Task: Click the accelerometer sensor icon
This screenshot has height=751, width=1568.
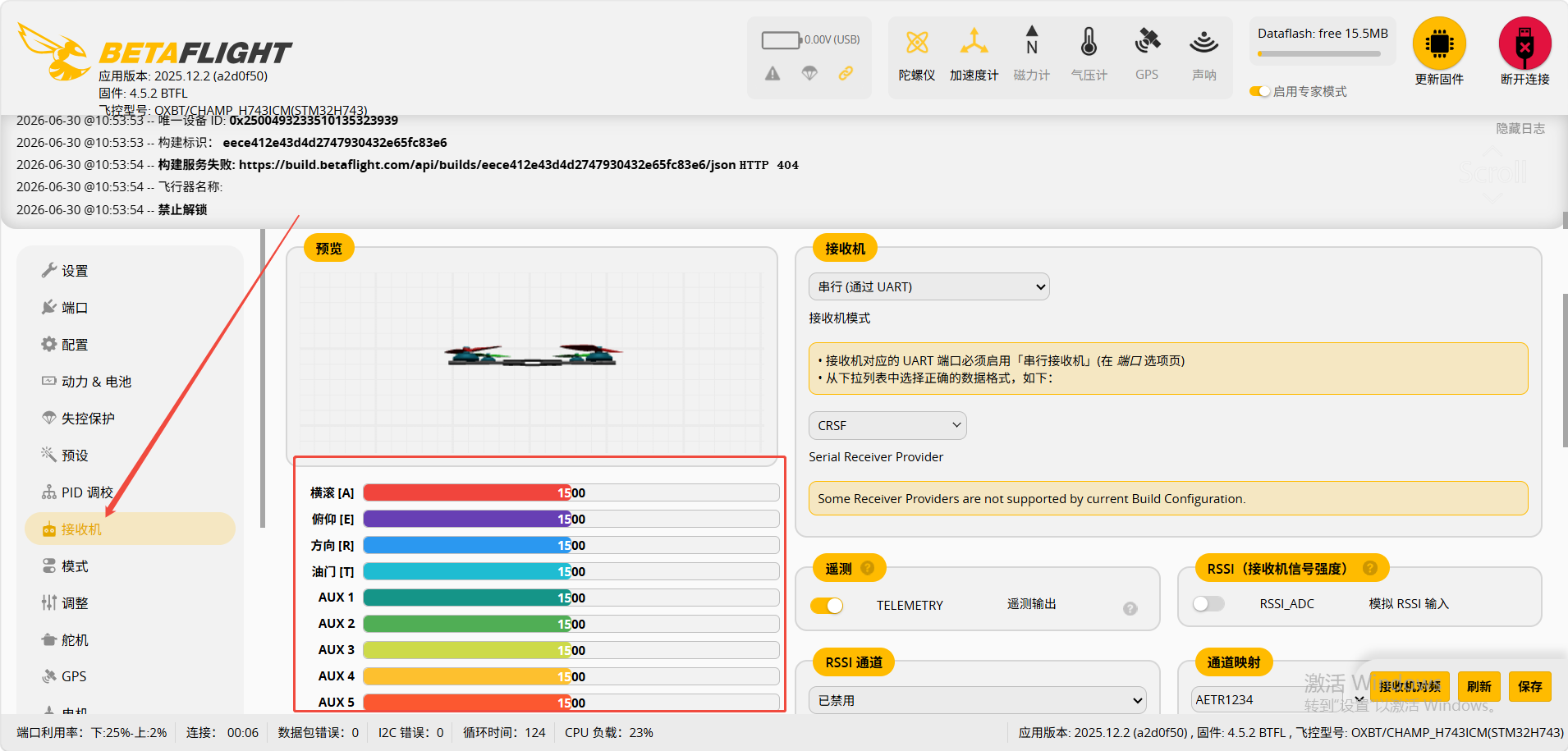Action: pyautogui.click(x=974, y=41)
